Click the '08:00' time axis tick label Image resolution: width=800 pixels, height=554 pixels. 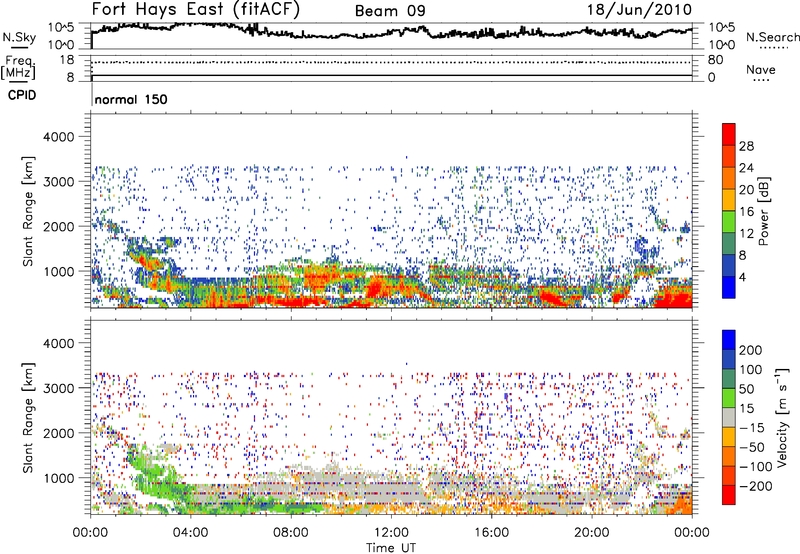tap(291, 533)
